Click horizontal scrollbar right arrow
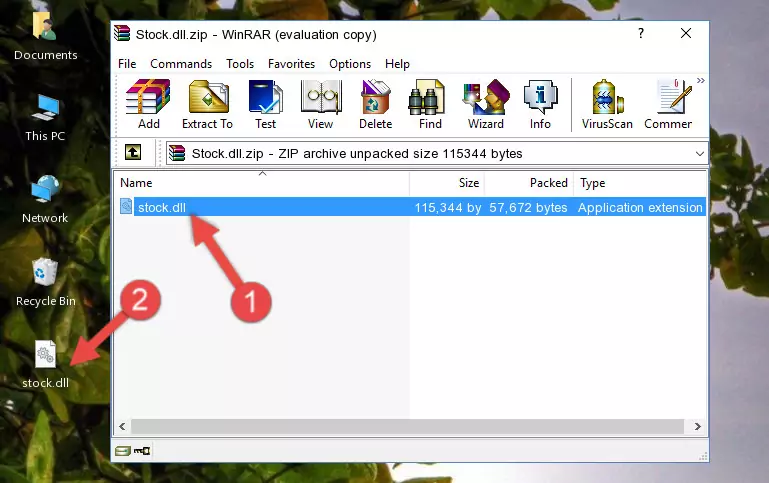769x483 pixels. click(x=697, y=427)
